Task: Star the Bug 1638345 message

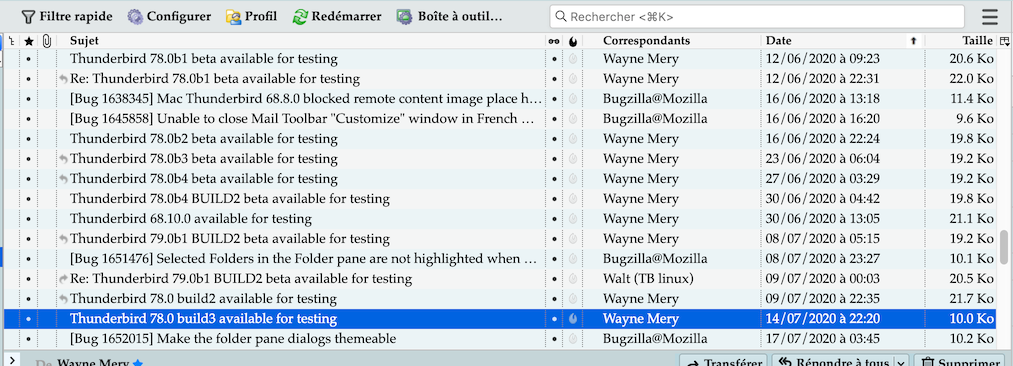Action: pyautogui.click(x=28, y=99)
